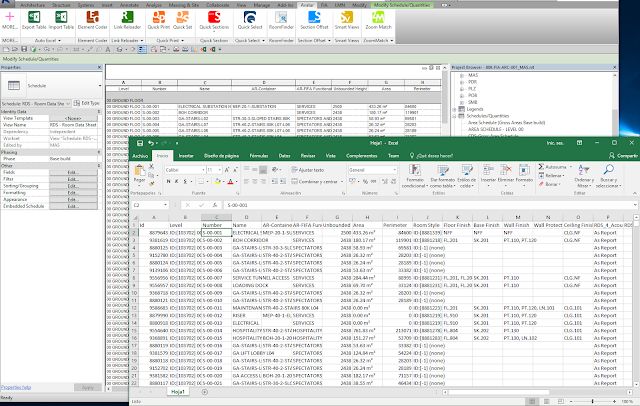Viewport: 640px width, 406px height.
Task: Save the Revit project from quick access toolbar
Action: tap(24, 49)
